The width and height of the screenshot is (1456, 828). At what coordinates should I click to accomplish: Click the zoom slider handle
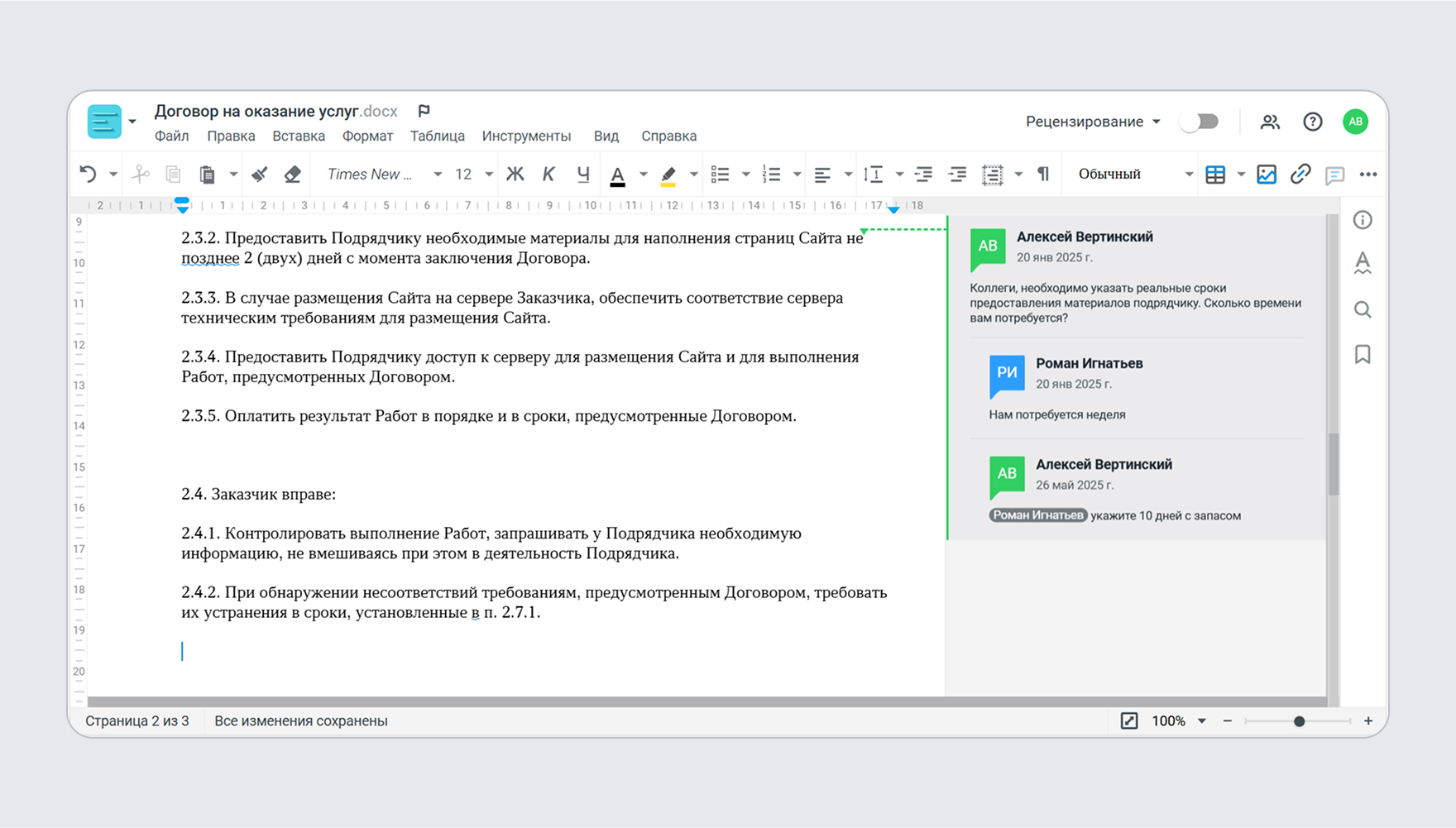coord(1299,721)
